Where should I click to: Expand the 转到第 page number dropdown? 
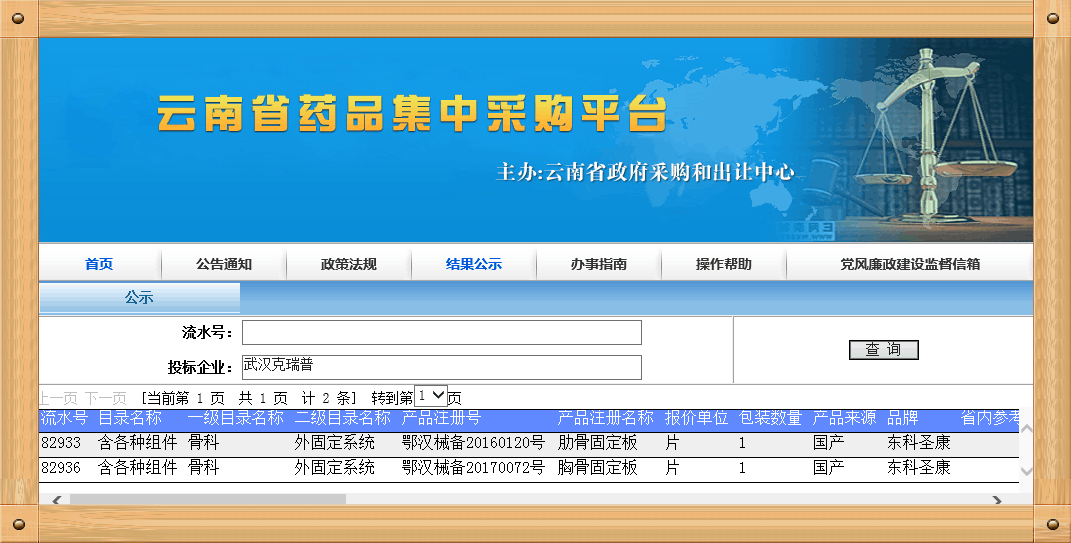click(431, 396)
